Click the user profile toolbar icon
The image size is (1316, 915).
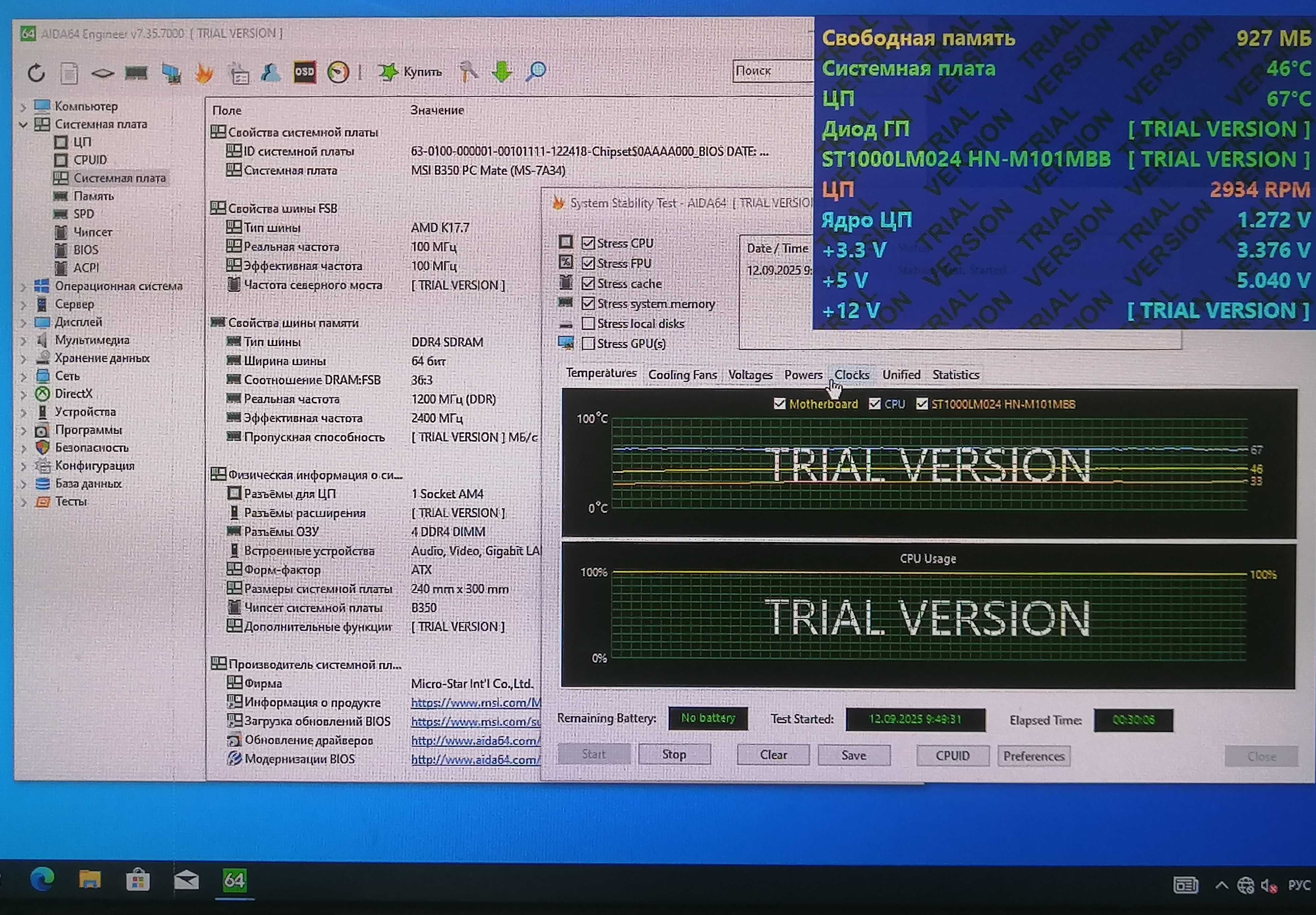pos(271,72)
